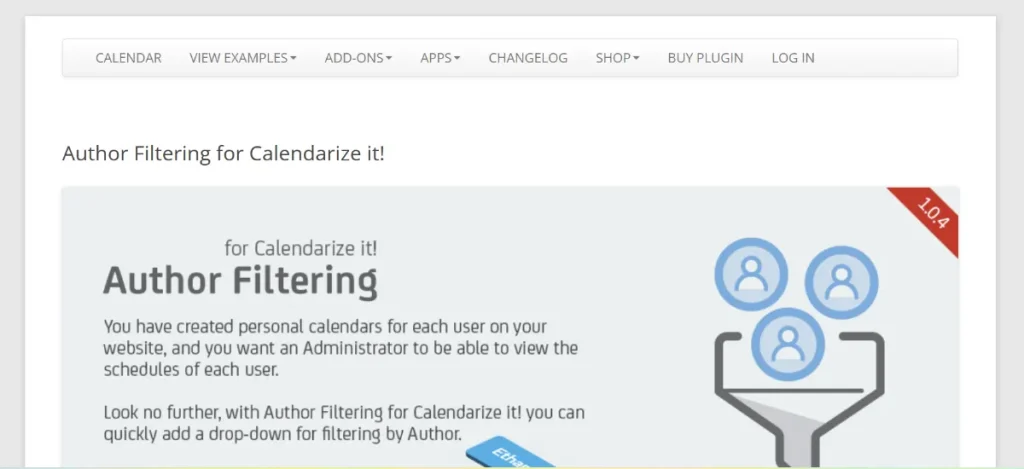The height and width of the screenshot is (469, 1024).
Task: Open the CALENDAR menu item
Action: (128, 58)
